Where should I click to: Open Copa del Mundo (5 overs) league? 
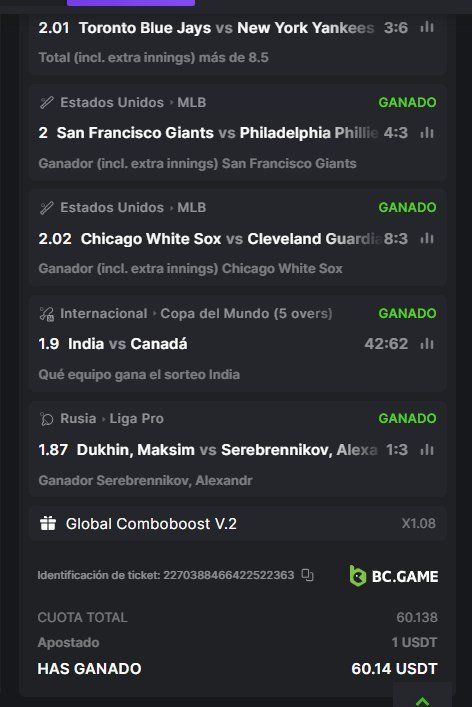point(246,313)
